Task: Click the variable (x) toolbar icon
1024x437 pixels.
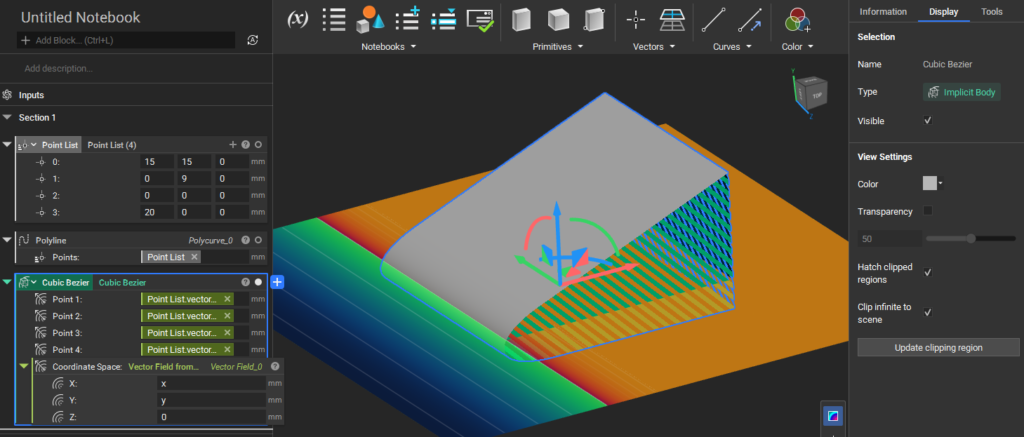Action: (x=297, y=19)
